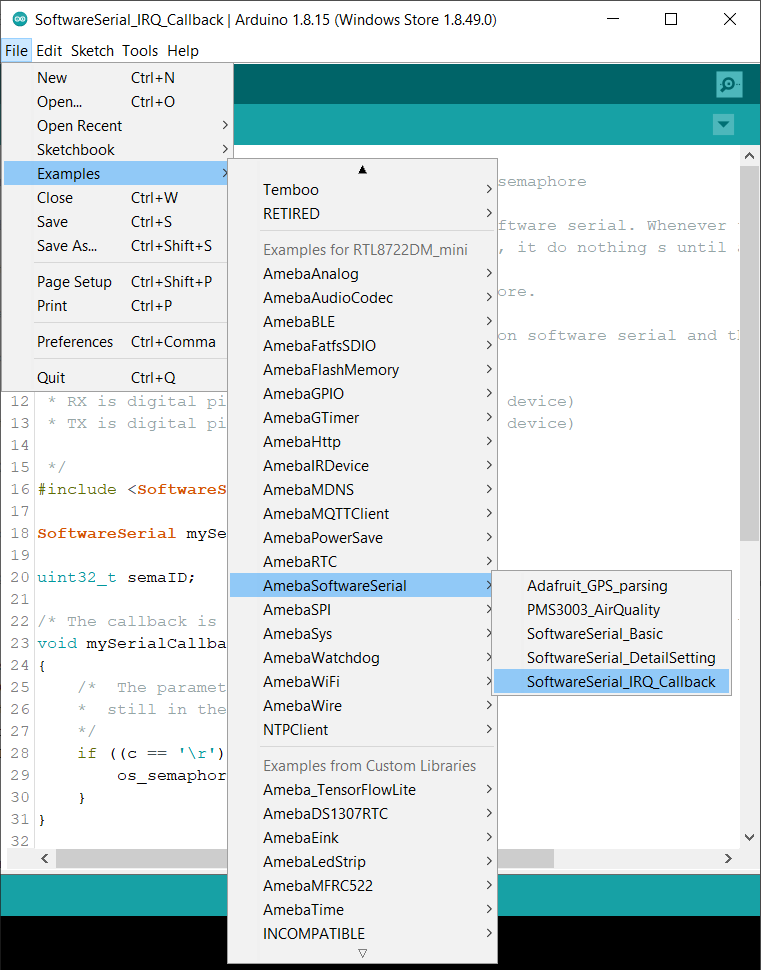The width and height of the screenshot is (761, 970).
Task: Open AmebaRTC examples submenu
Action: [363, 562]
